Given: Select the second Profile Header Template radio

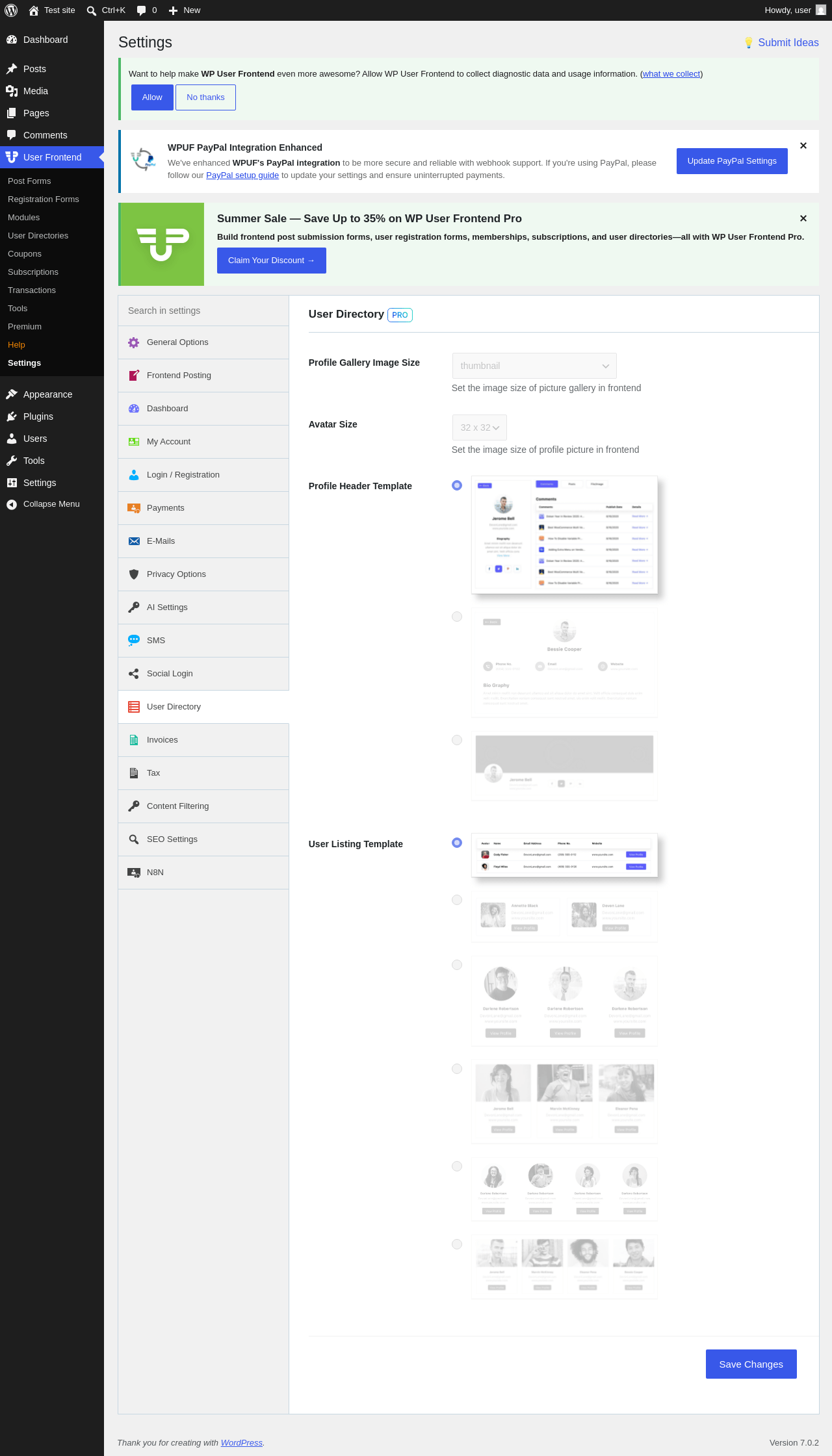Looking at the screenshot, I should click(457, 617).
